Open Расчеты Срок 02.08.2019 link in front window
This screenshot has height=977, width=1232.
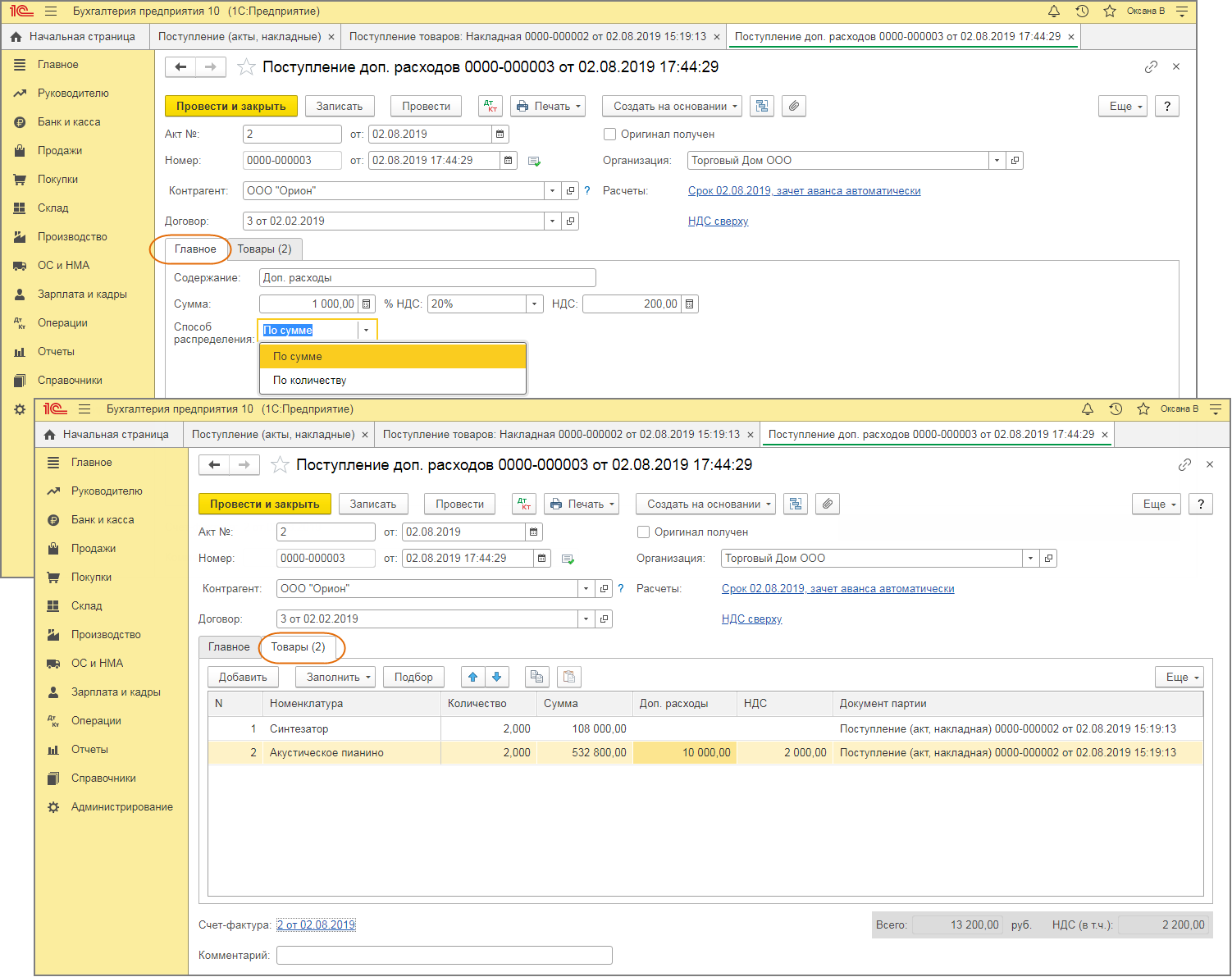pyautogui.click(x=837, y=589)
